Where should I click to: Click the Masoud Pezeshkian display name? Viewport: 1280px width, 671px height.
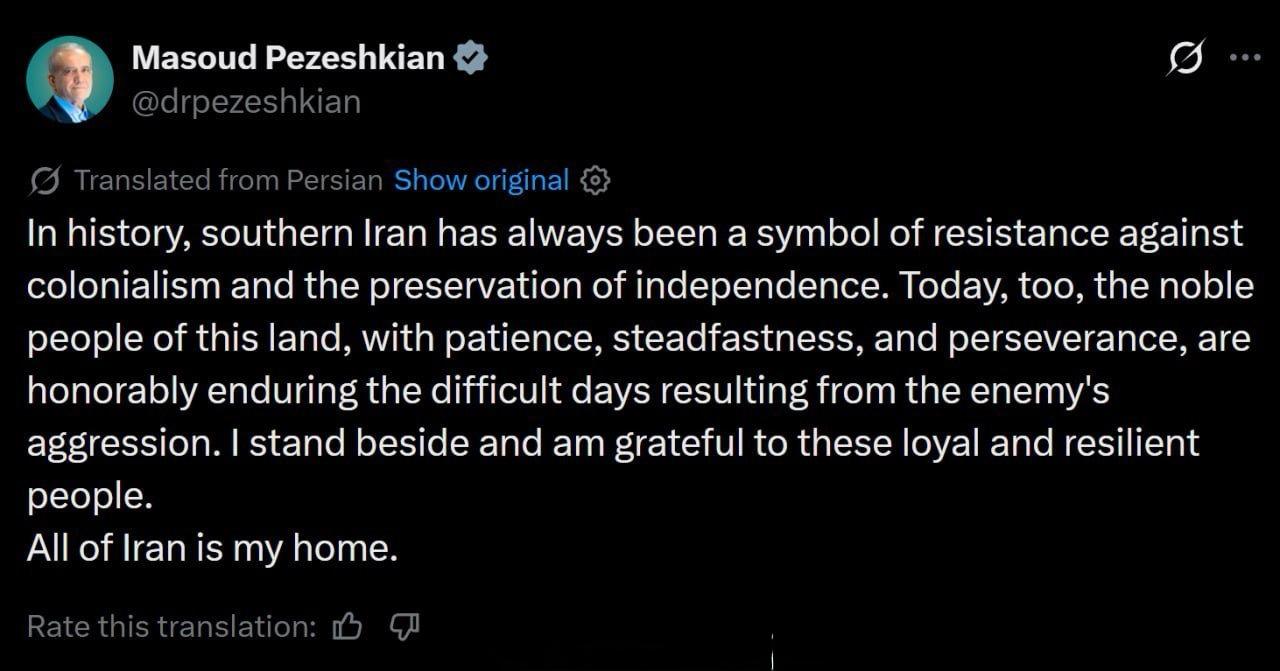[x=288, y=59]
